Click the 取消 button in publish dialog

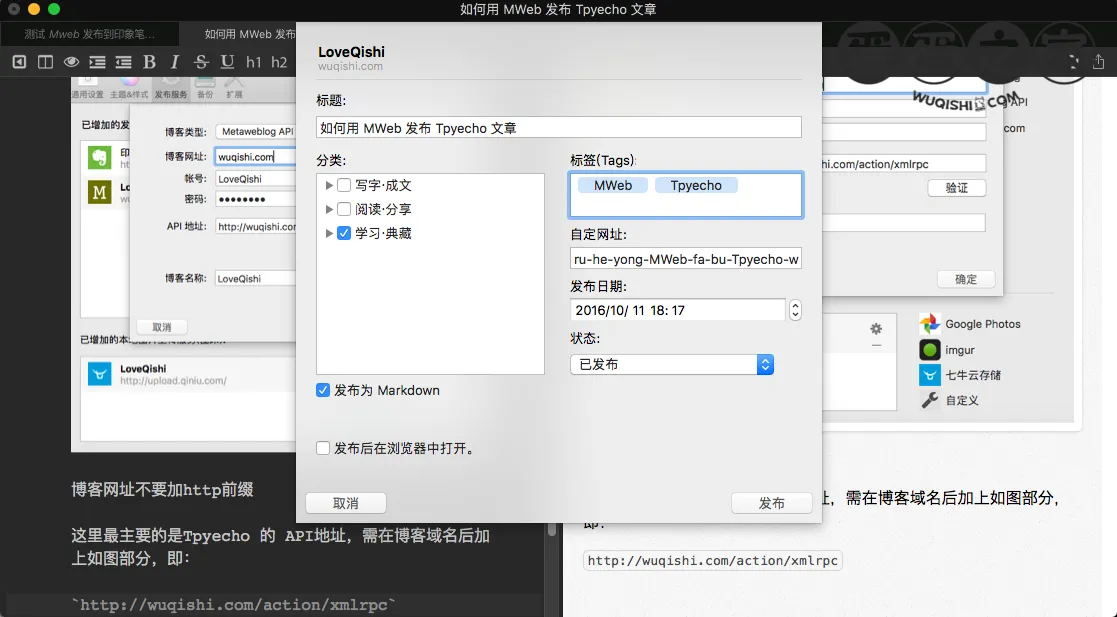tap(346, 503)
